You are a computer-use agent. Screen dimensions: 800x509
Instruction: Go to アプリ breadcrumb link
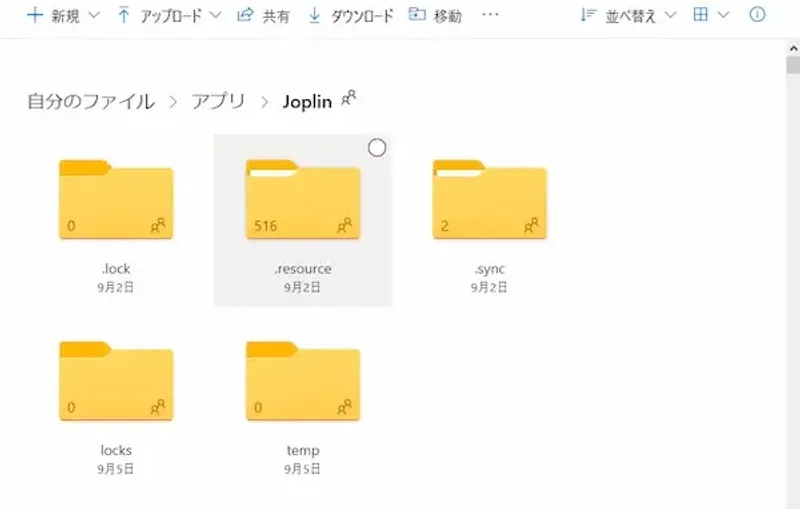pos(218,102)
